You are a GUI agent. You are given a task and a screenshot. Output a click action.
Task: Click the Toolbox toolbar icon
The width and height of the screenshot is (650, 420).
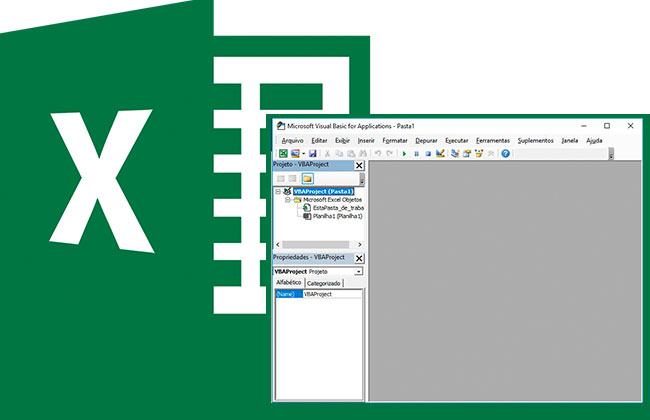pyautogui.click(x=491, y=154)
